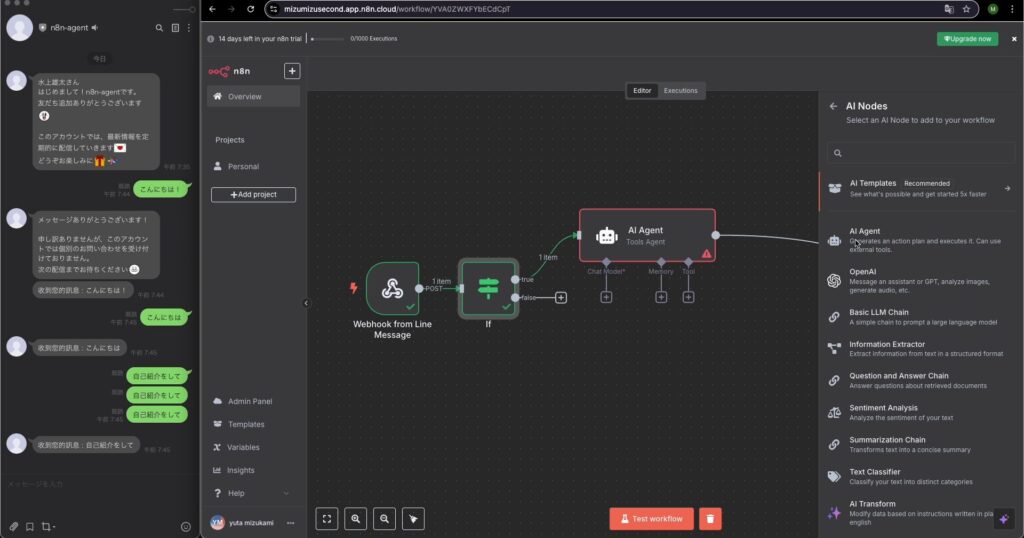Click the Test workflow button

[x=651, y=519]
